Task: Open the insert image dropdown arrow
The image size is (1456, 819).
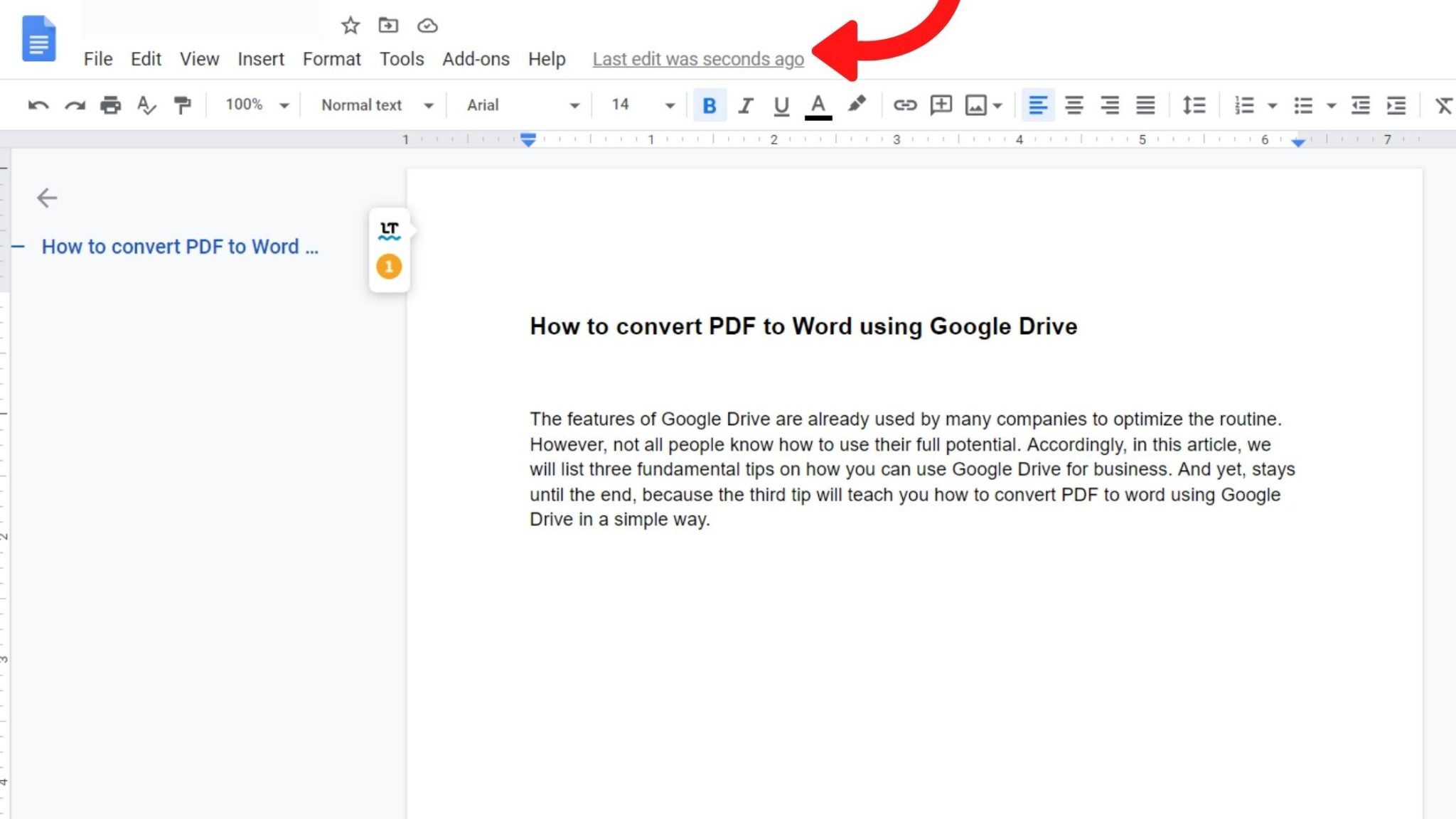Action: [x=997, y=106]
